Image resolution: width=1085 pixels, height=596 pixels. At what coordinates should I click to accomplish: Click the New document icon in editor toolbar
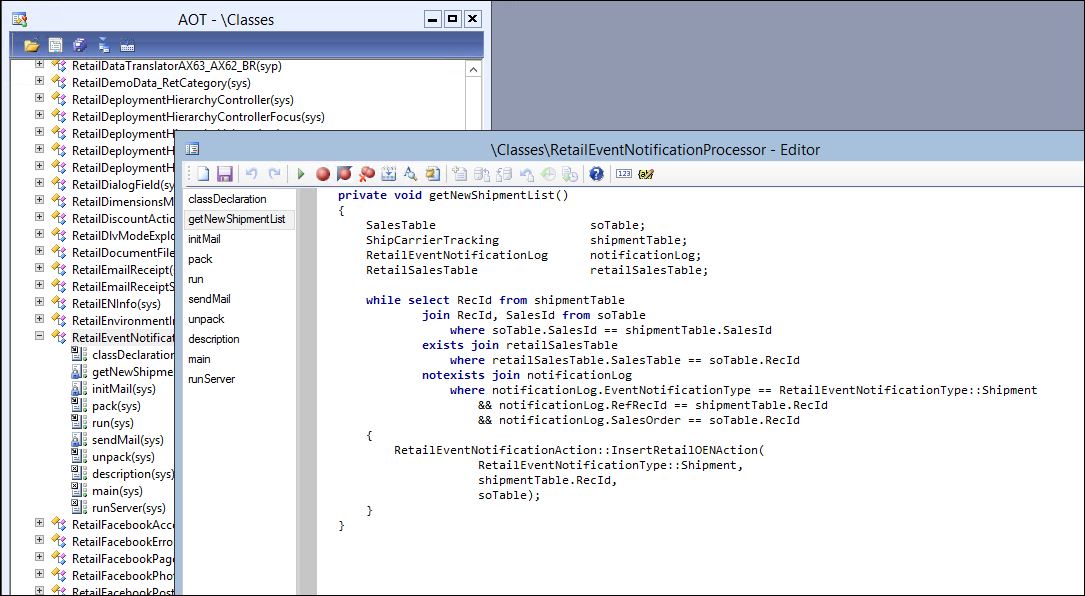(x=203, y=174)
